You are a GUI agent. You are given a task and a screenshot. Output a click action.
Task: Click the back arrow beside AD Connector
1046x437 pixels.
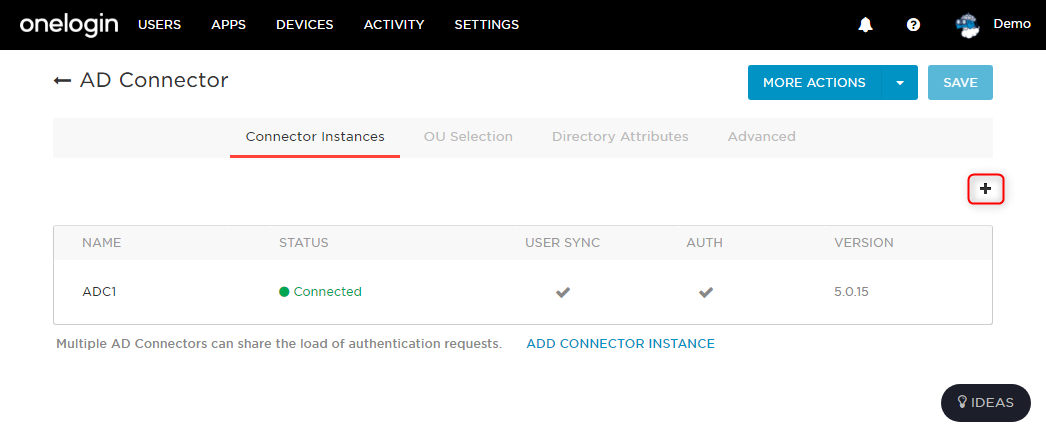(x=62, y=81)
